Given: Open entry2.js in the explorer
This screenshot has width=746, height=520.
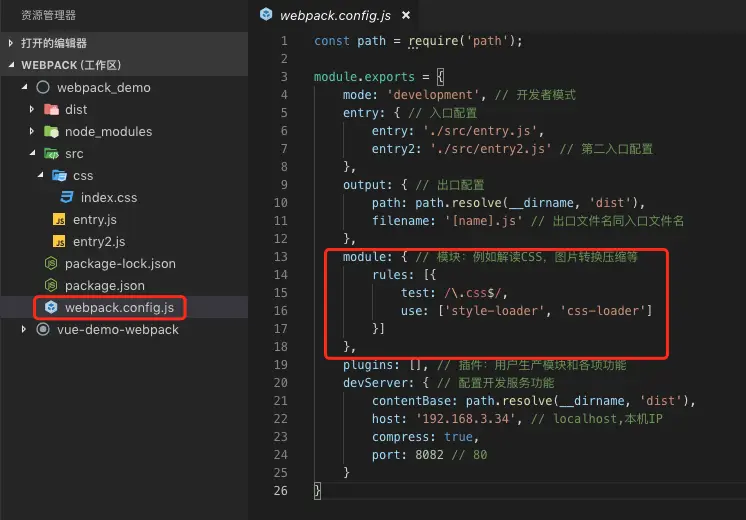Looking at the screenshot, I should pyautogui.click(x=99, y=242).
